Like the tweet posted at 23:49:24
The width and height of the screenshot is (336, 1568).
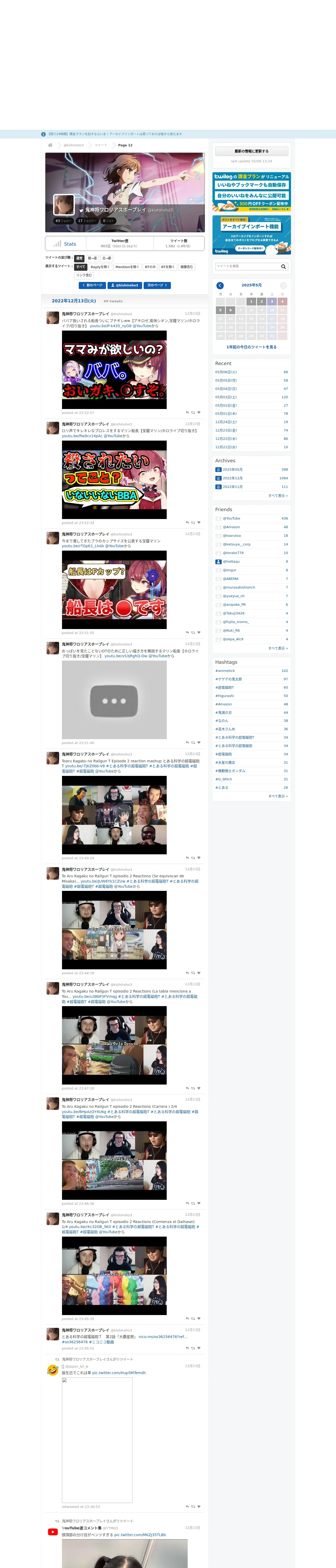(199, 858)
